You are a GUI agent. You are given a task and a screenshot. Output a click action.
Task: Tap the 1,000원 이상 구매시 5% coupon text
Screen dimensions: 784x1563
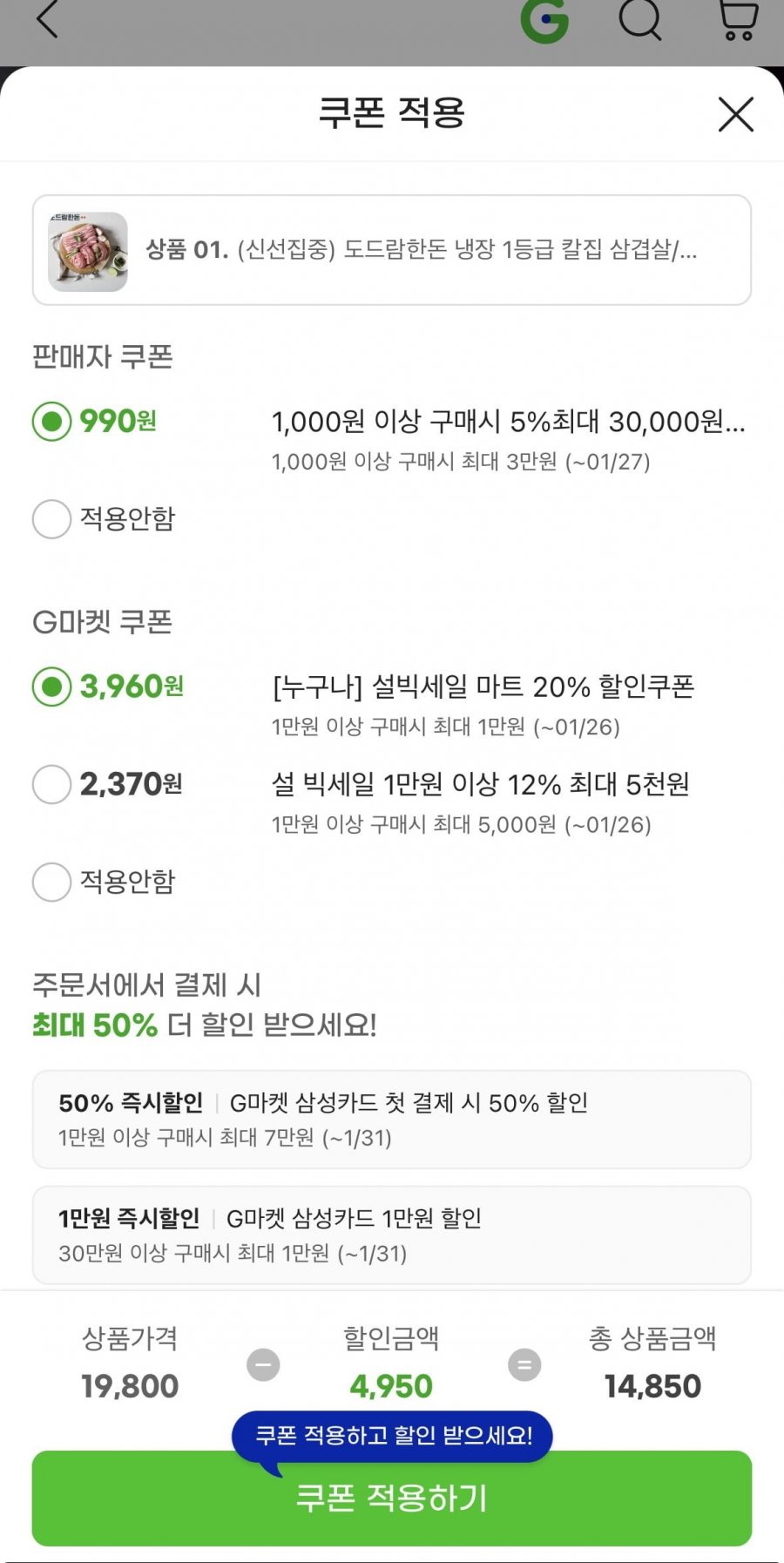[x=508, y=422]
